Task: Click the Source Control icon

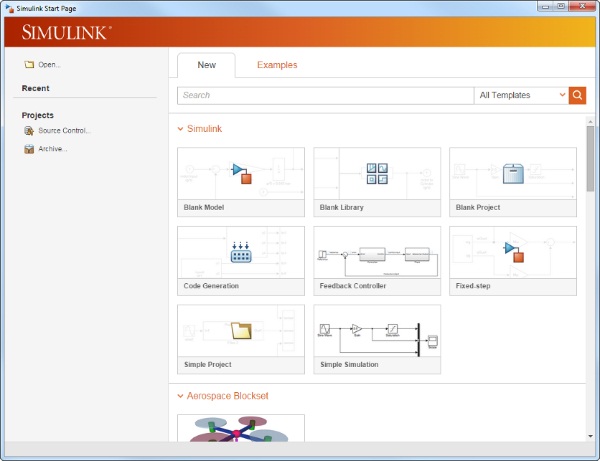Action: pos(29,131)
